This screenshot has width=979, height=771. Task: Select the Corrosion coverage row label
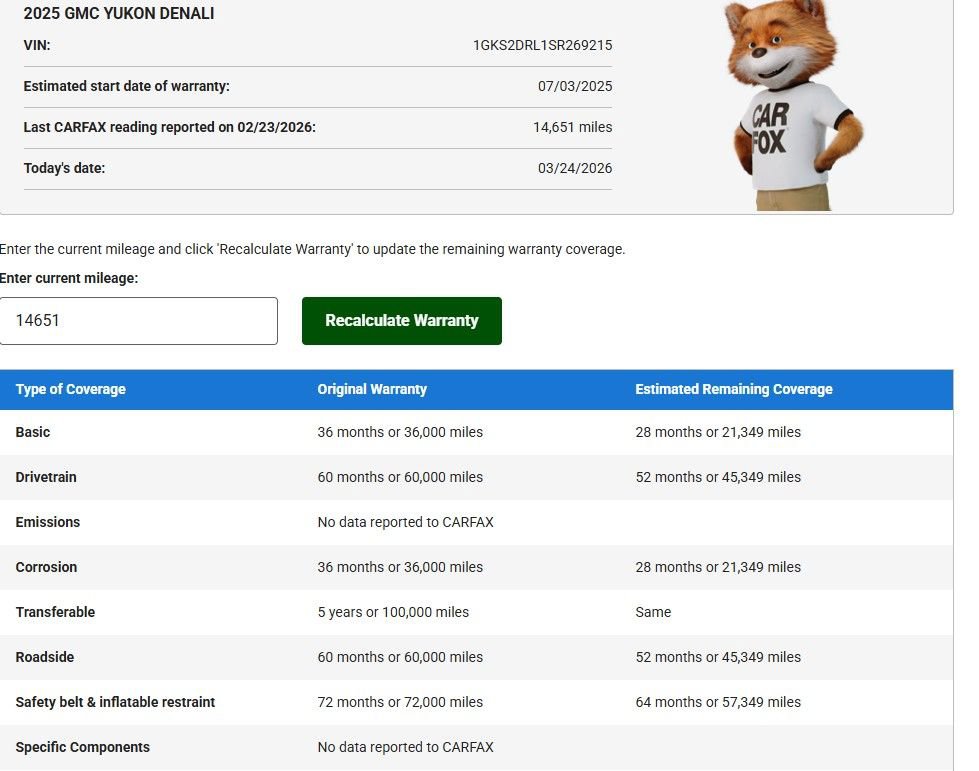tap(46, 567)
